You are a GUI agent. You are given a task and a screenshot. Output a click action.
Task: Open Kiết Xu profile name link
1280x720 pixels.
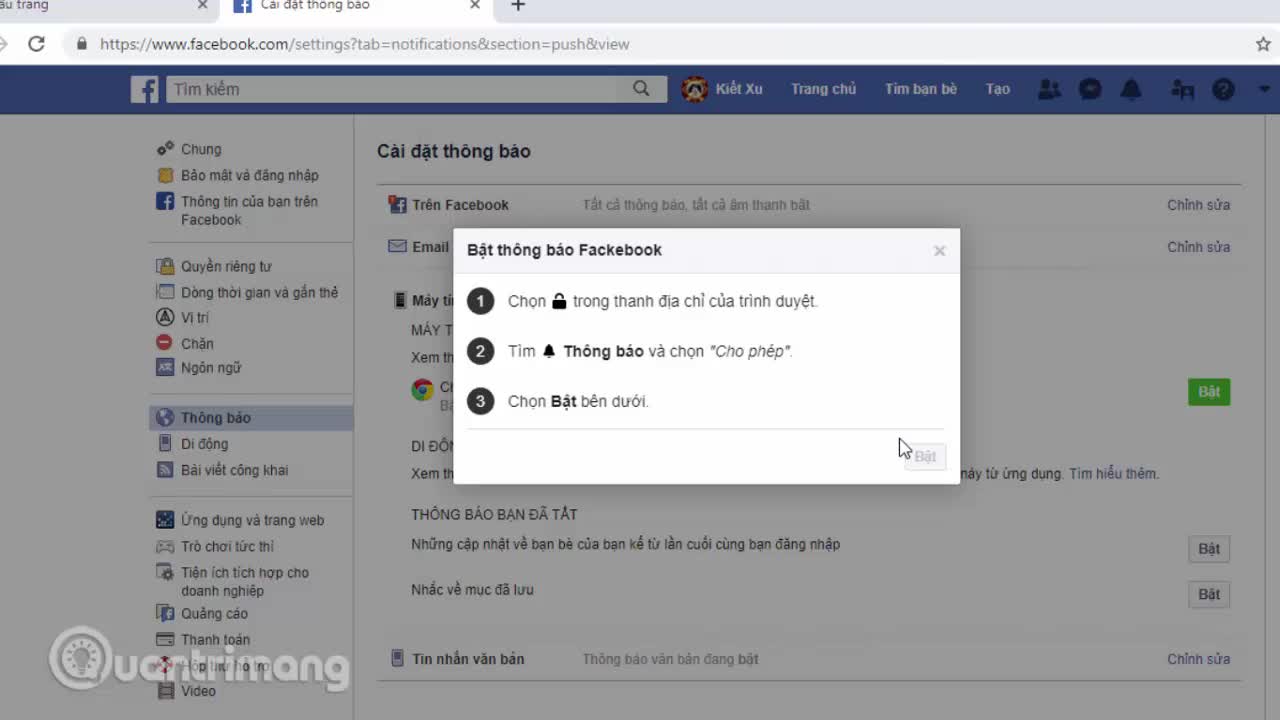tap(739, 89)
